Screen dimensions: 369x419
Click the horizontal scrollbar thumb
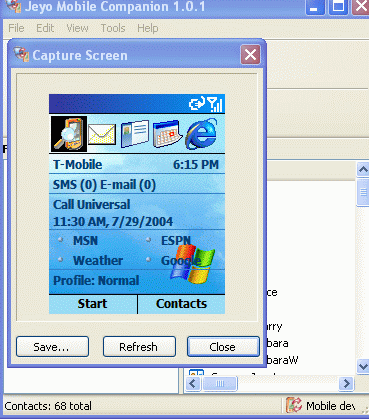pos(220,384)
